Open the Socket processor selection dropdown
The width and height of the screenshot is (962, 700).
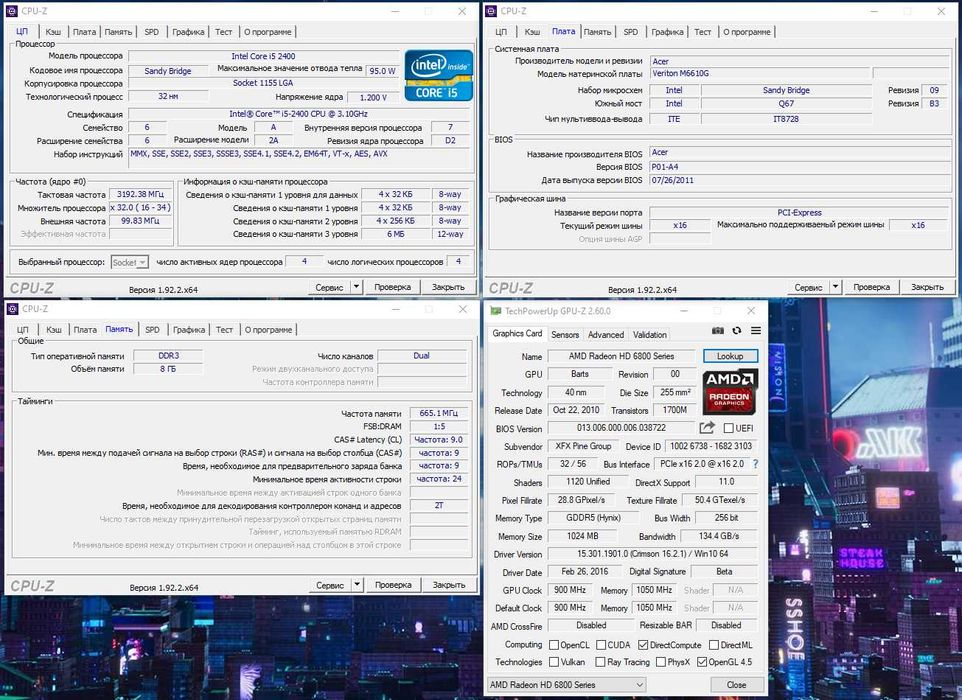click(x=129, y=263)
